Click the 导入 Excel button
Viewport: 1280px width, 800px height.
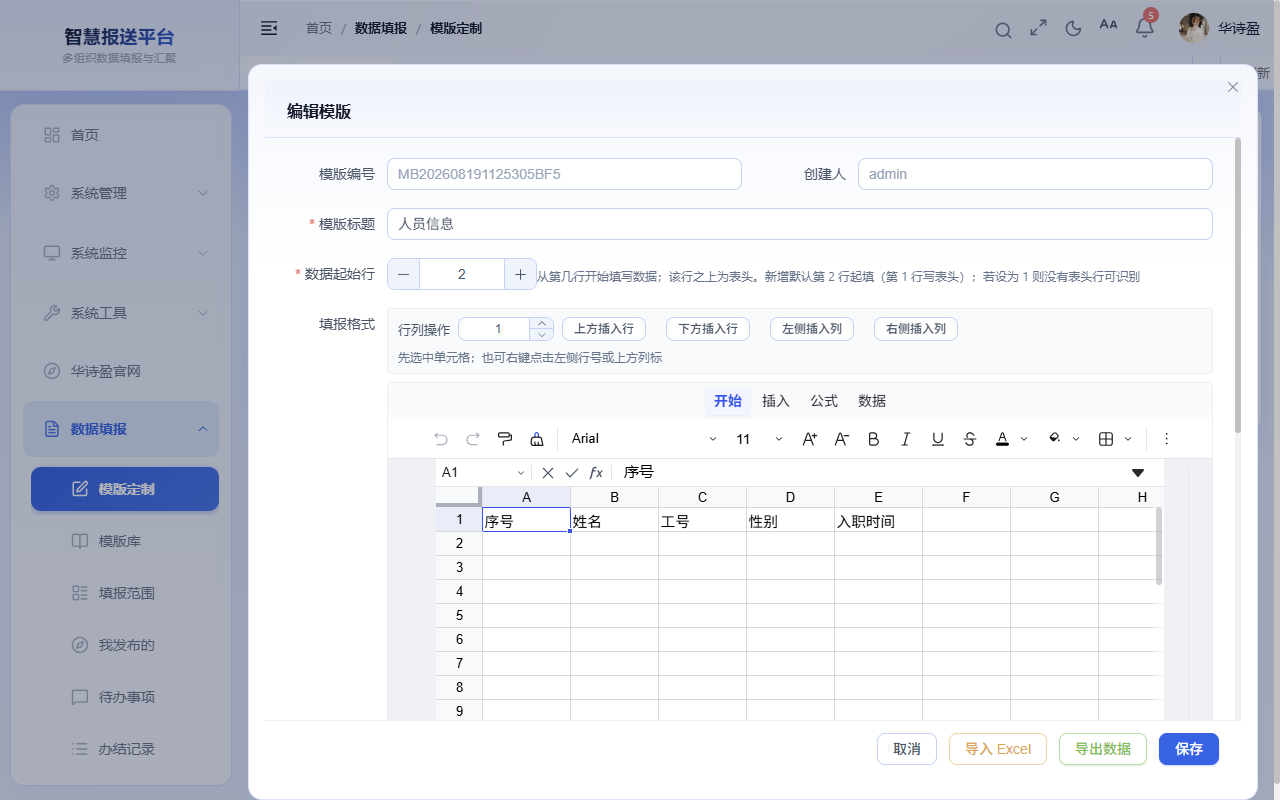pos(998,749)
